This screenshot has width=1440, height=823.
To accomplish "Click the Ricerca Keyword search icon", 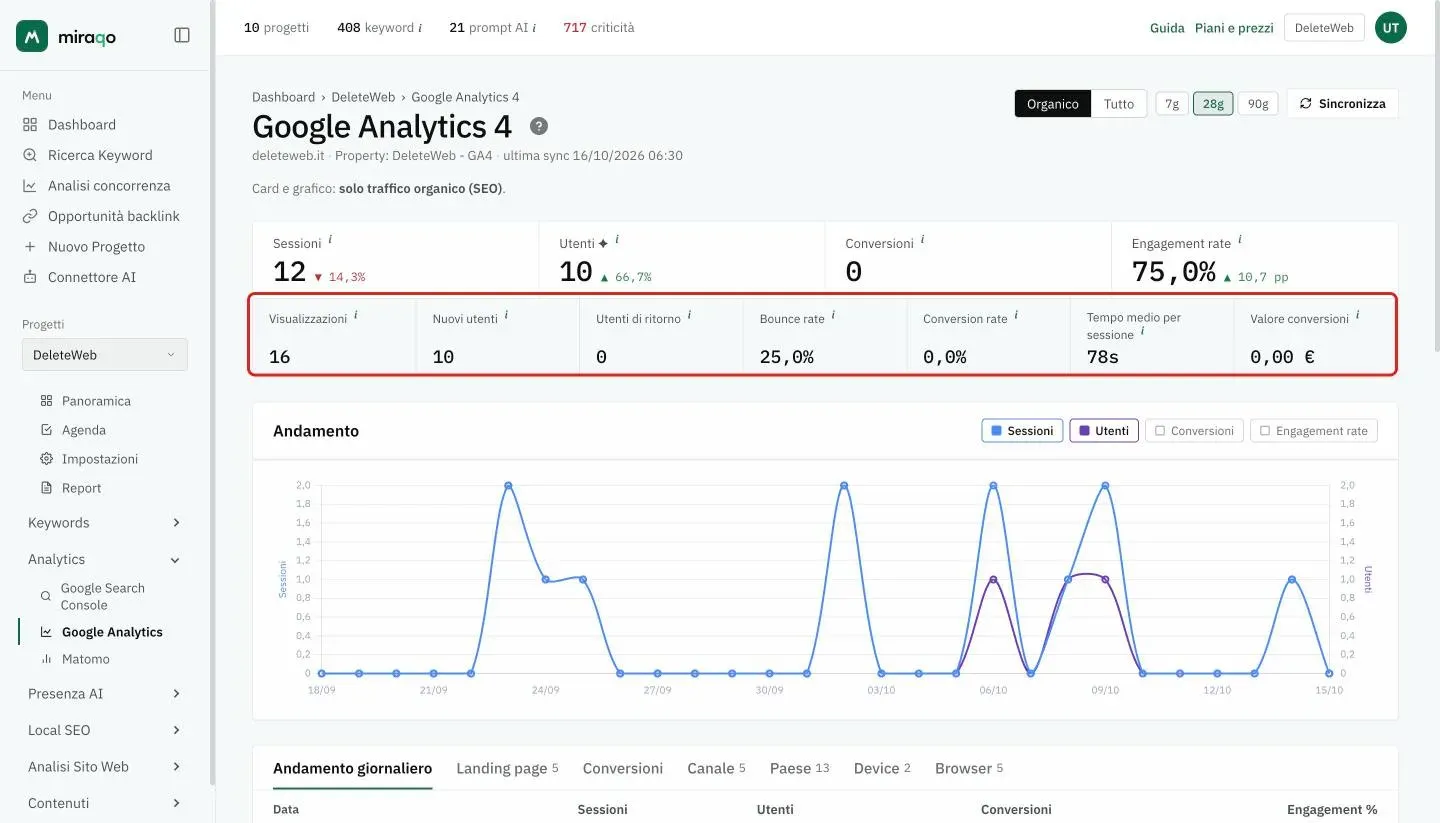I will 29,155.
